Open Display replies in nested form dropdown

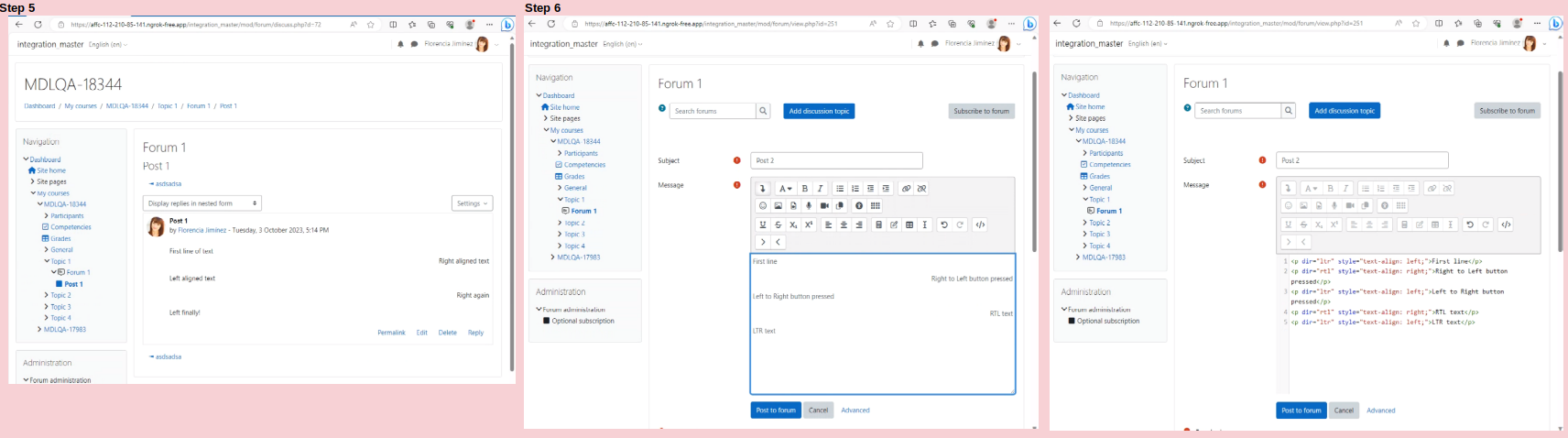[202, 203]
